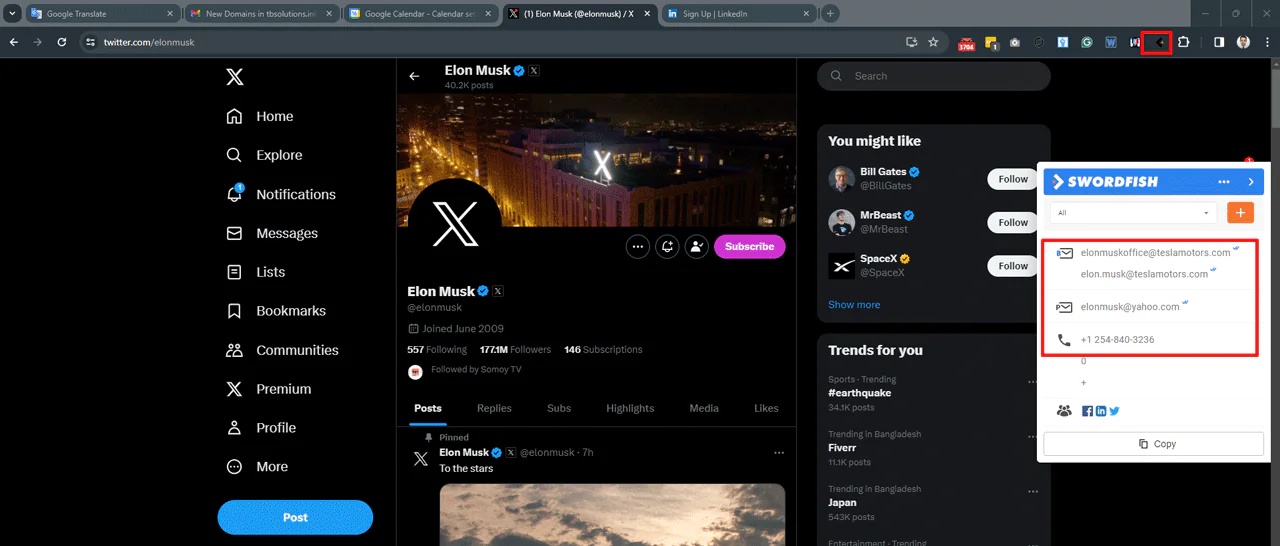Click the follow person icon on profile
This screenshot has width=1280, height=546.
coord(697,246)
